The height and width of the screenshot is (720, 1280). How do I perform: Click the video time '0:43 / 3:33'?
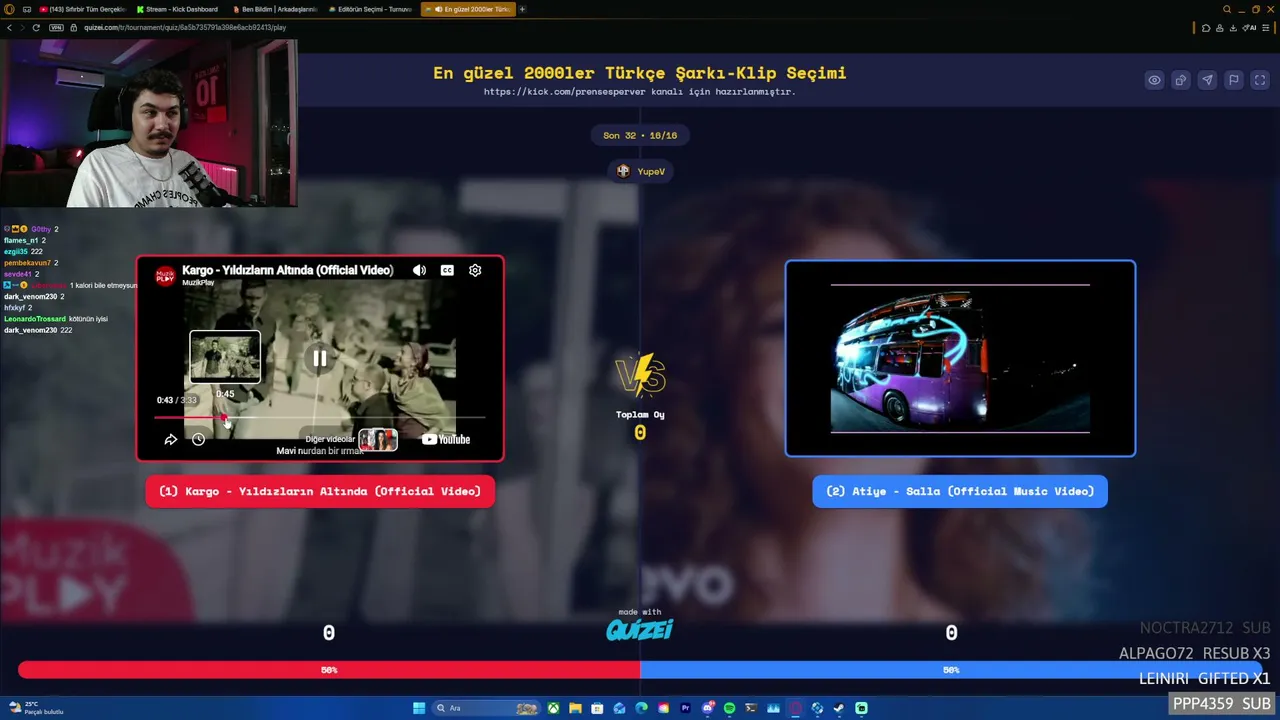176,400
